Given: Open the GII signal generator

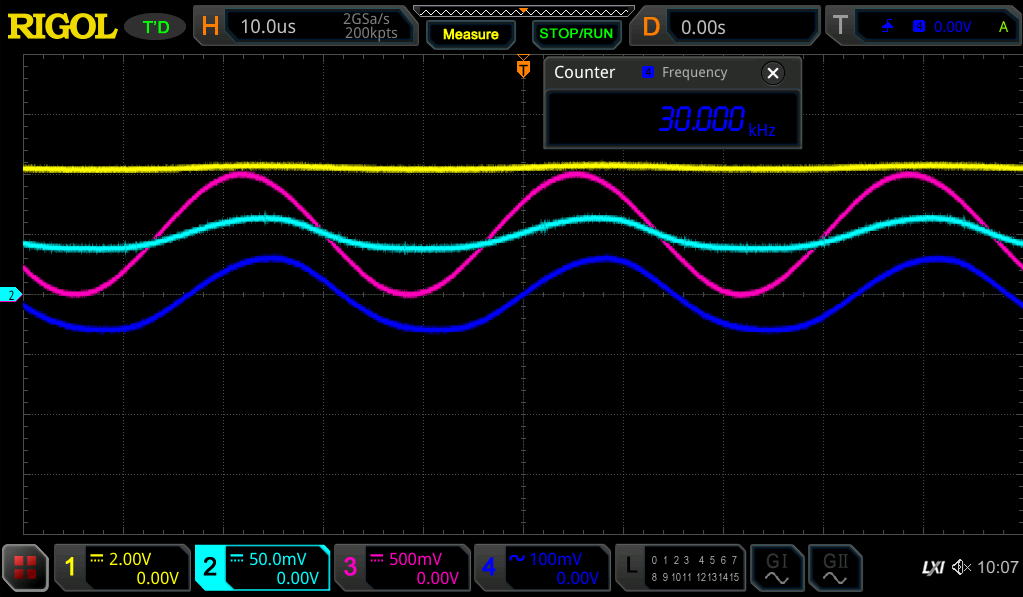Looking at the screenshot, I should (834, 568).
